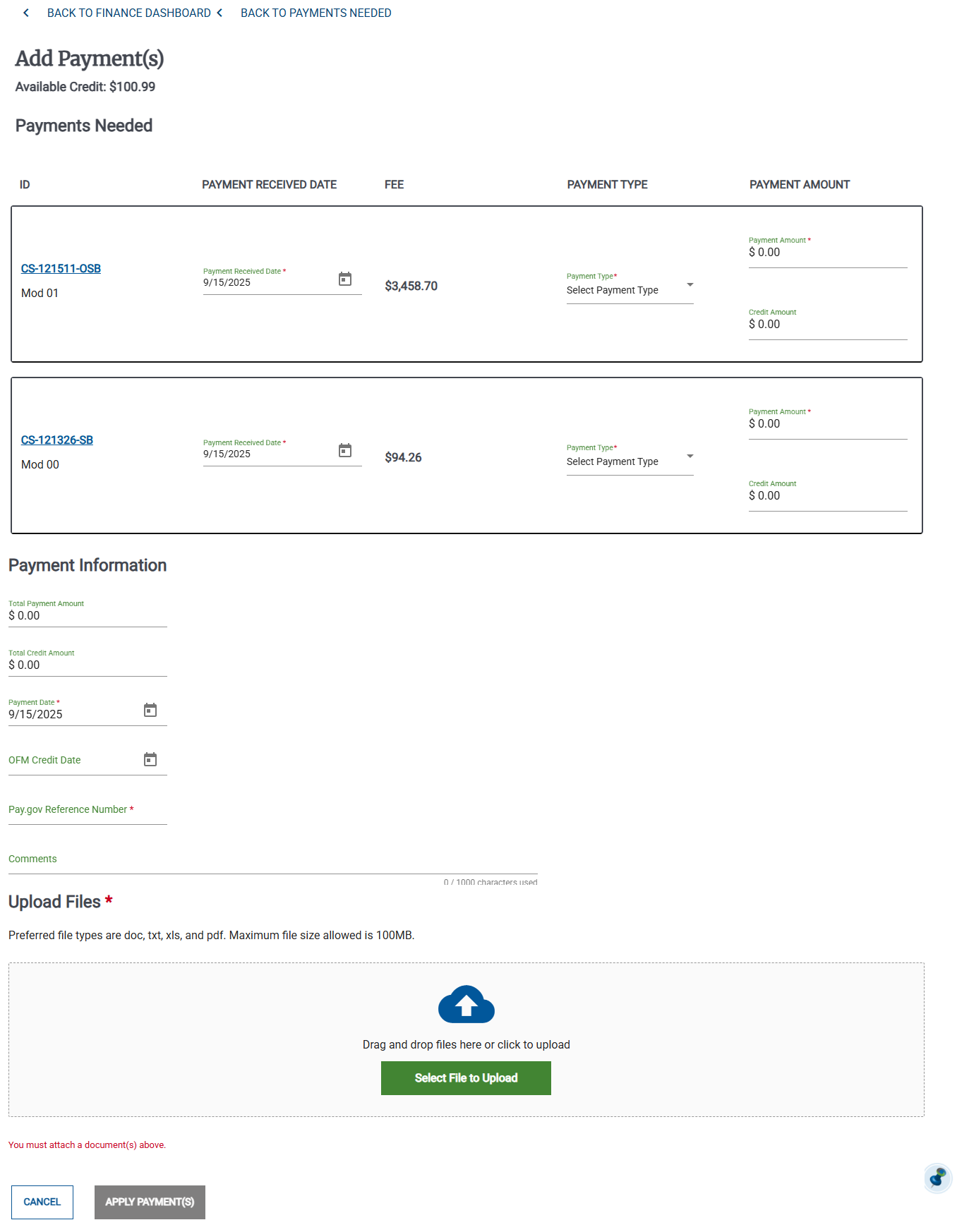This screenshot has width=957, height=1232.
Task: Edit Credit Amount for CS-121326-SB
Action: [828, 495]
